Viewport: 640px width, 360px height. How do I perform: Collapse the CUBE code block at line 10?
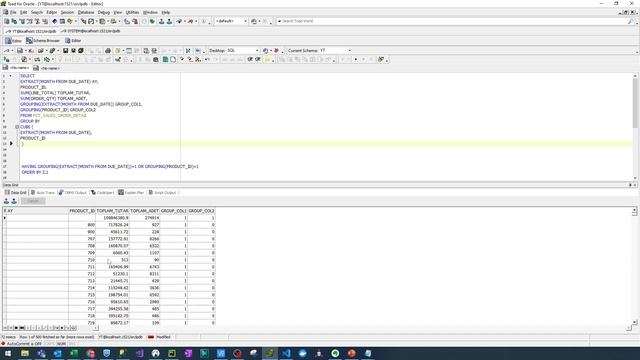[x=17, y=127]
